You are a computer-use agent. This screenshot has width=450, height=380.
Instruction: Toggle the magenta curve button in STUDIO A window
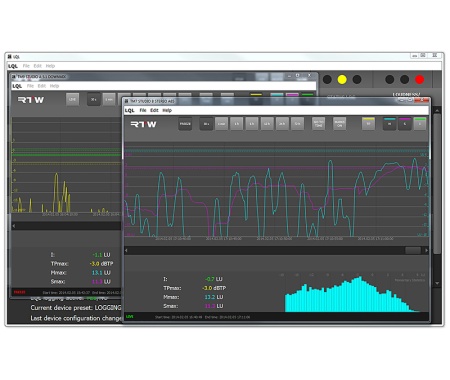(292, 95)
